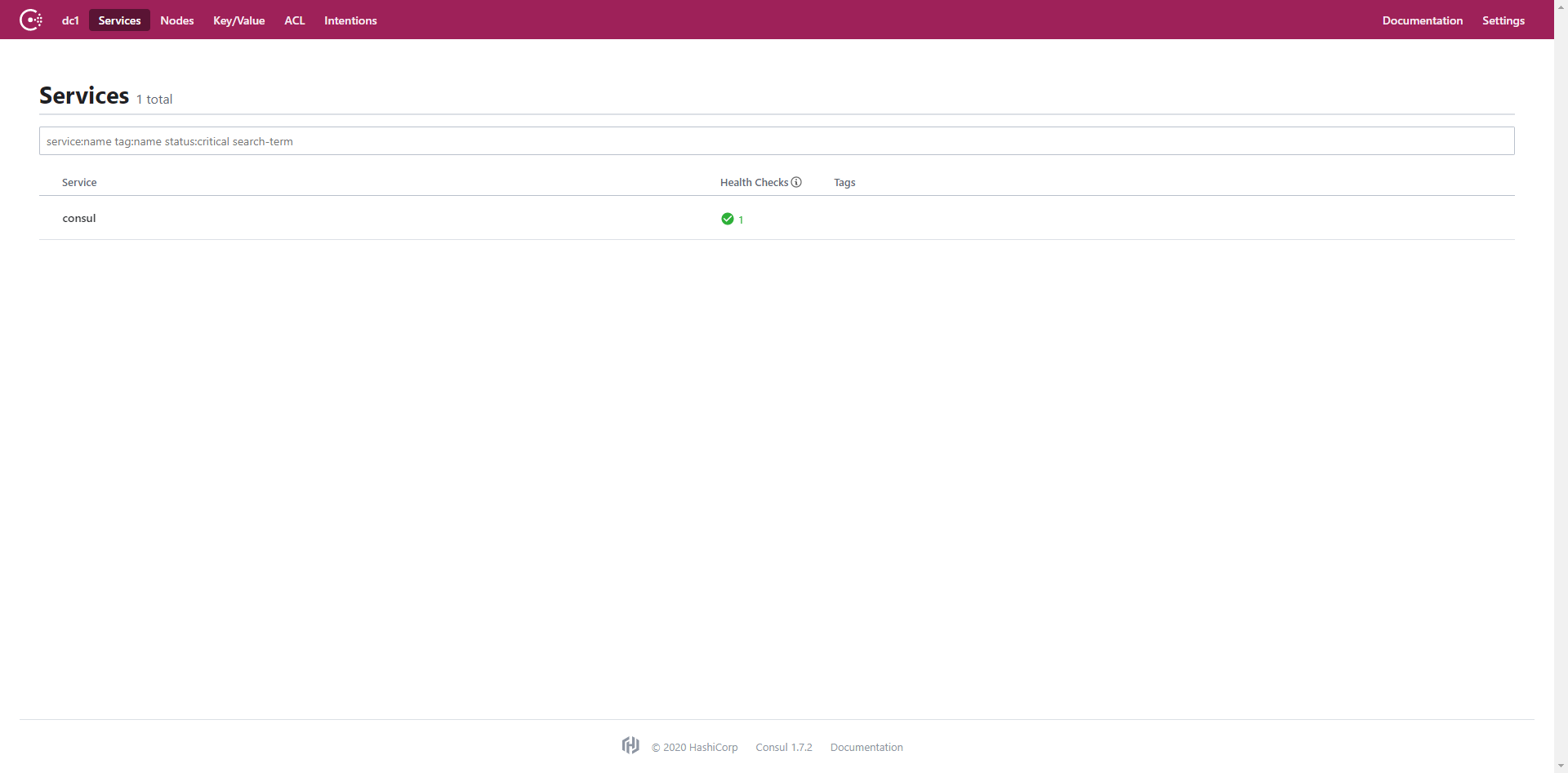Go to the ACL tab
Viewport: 1568px width, 773px height.
pos(295,20)
